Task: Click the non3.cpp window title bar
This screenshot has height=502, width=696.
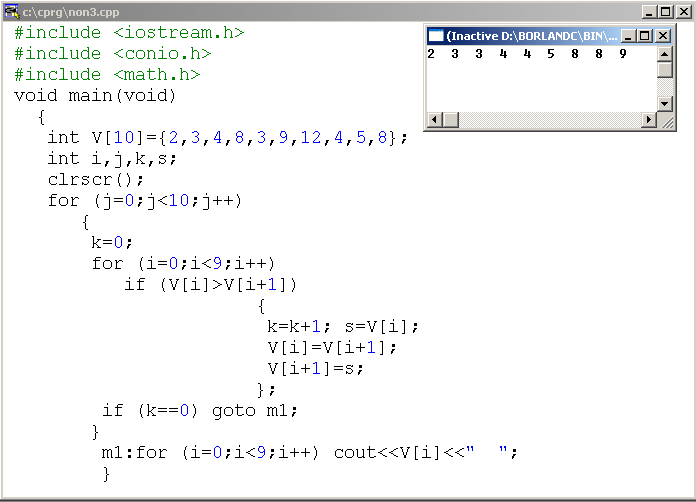Action: point(348,12)
